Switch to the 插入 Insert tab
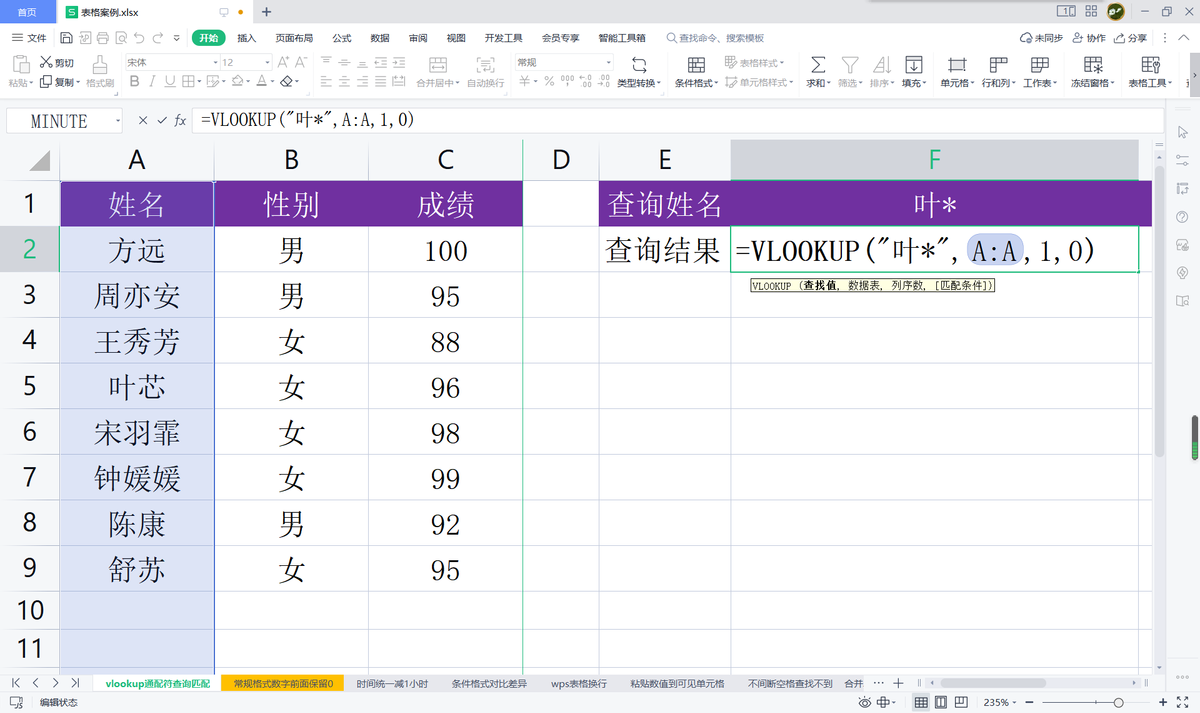This screenshot has height=713, width=1200. tap(246, 38)
